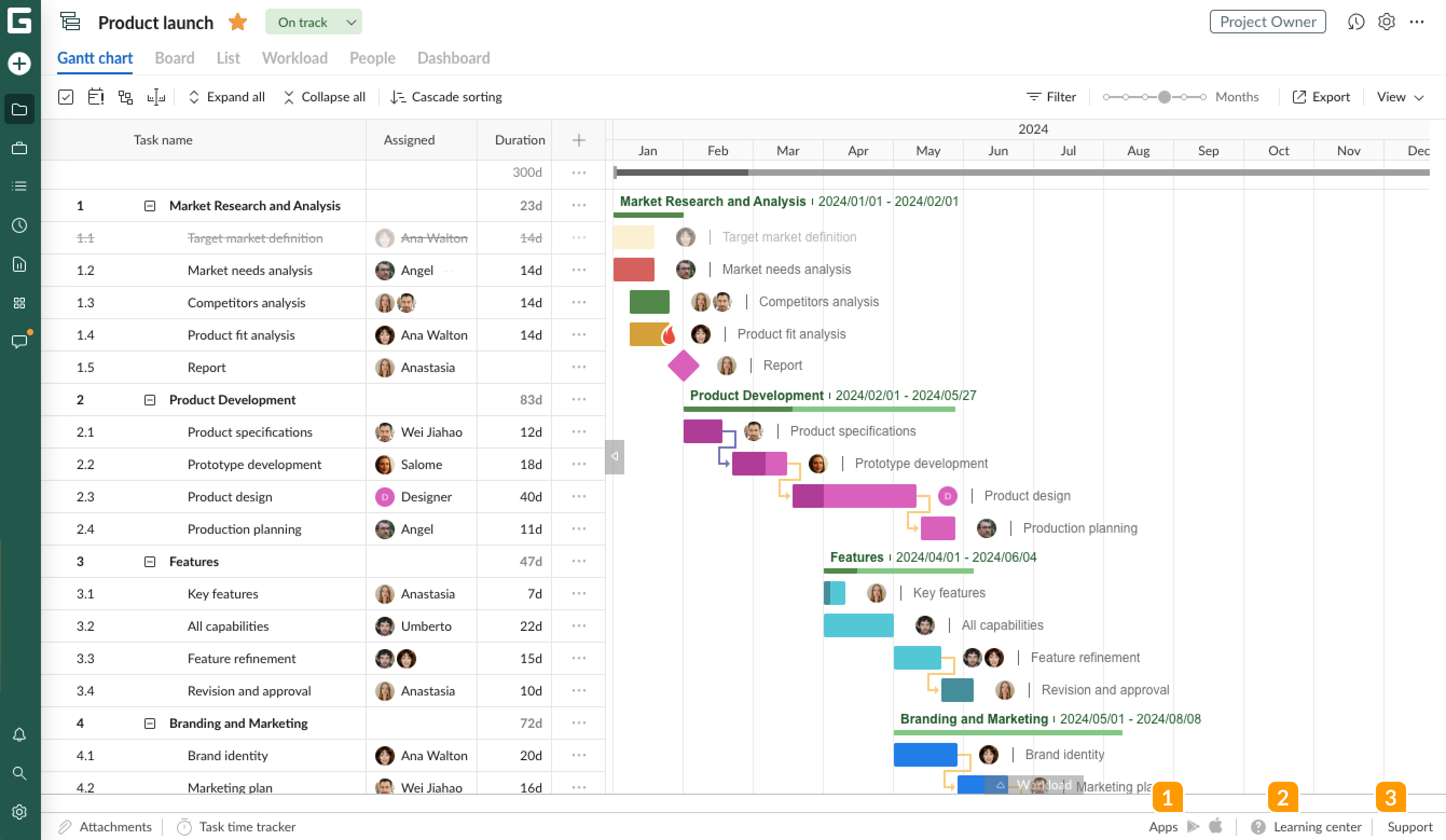
Task: Switch to the Workload tab
Action: pyautogui.click(x=294, y=58)
